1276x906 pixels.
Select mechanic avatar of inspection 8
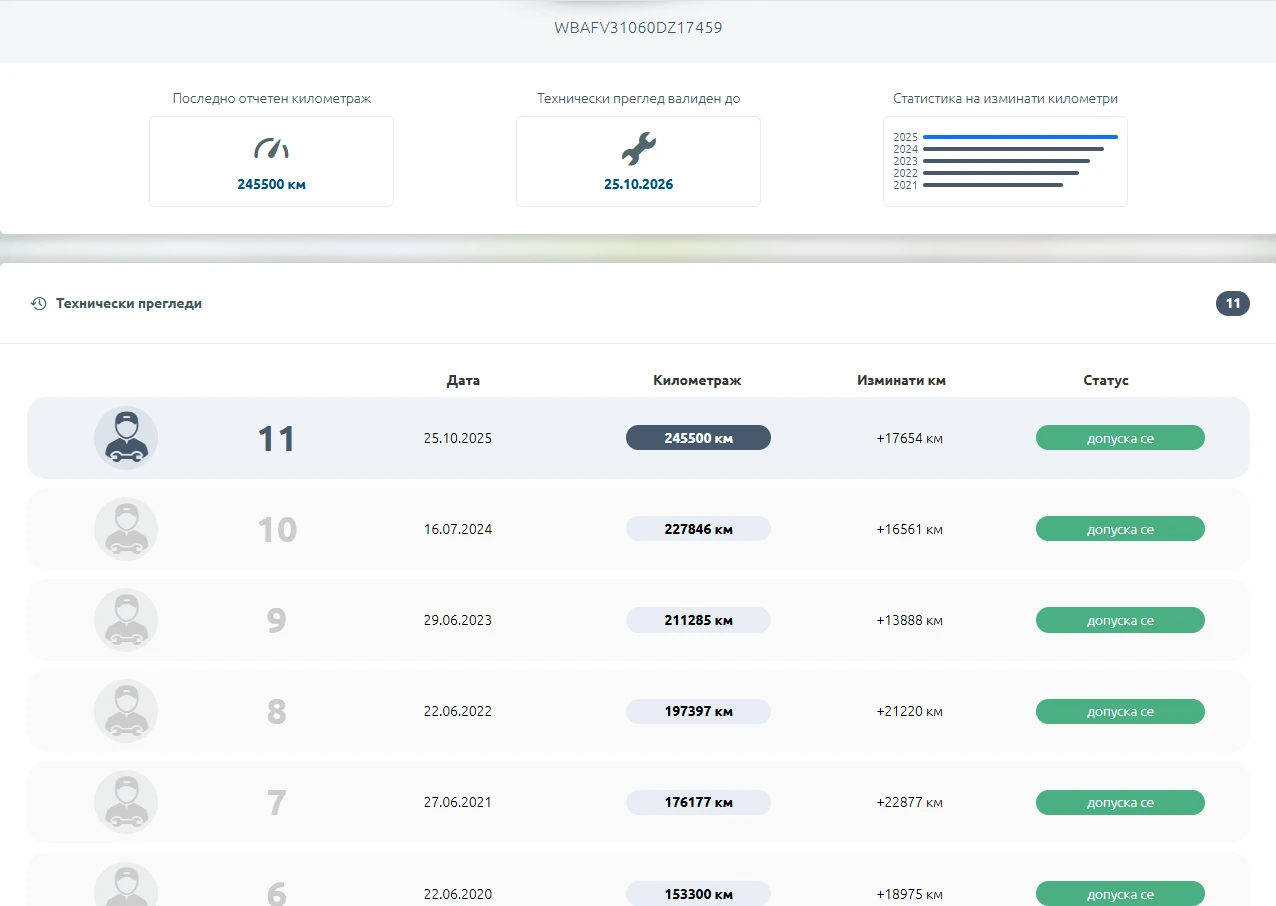[x=126, y=711]
